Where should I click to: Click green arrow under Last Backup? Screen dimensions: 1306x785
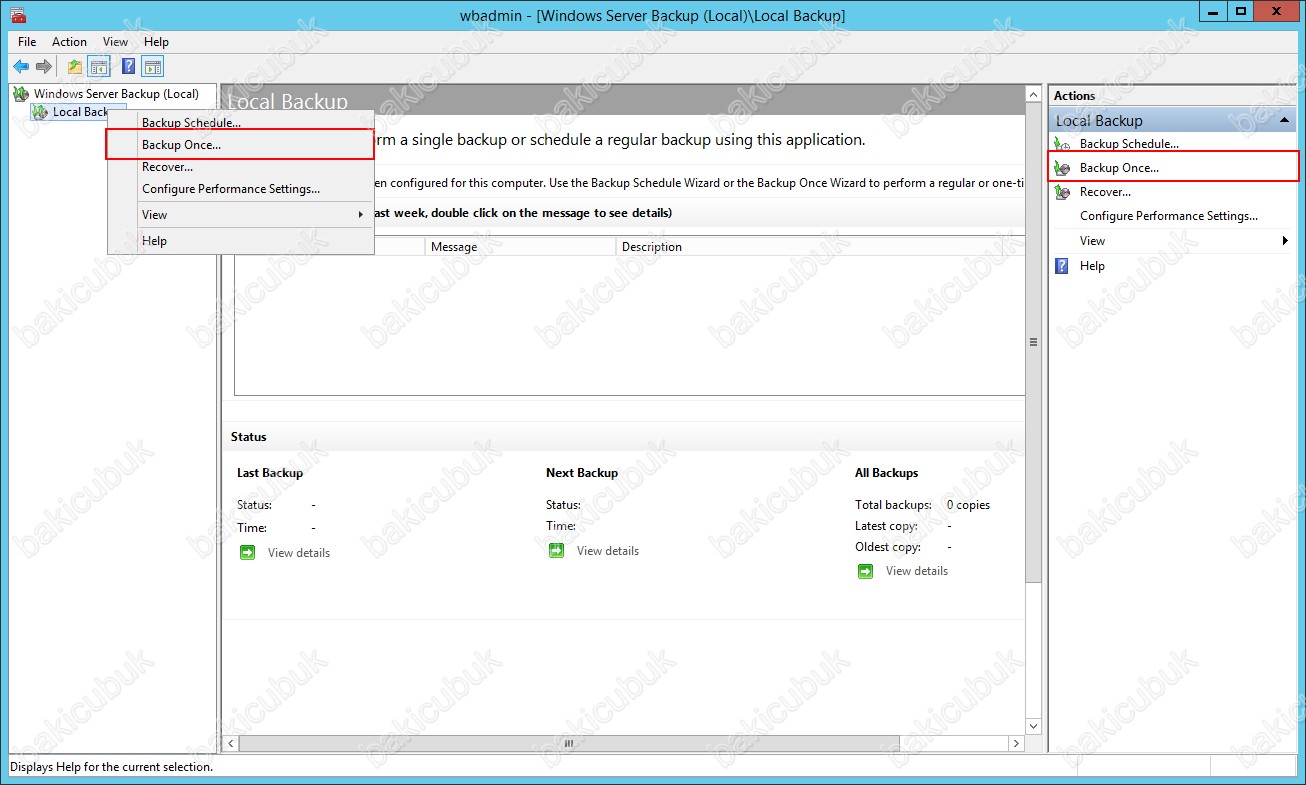[x=247, y=552]
